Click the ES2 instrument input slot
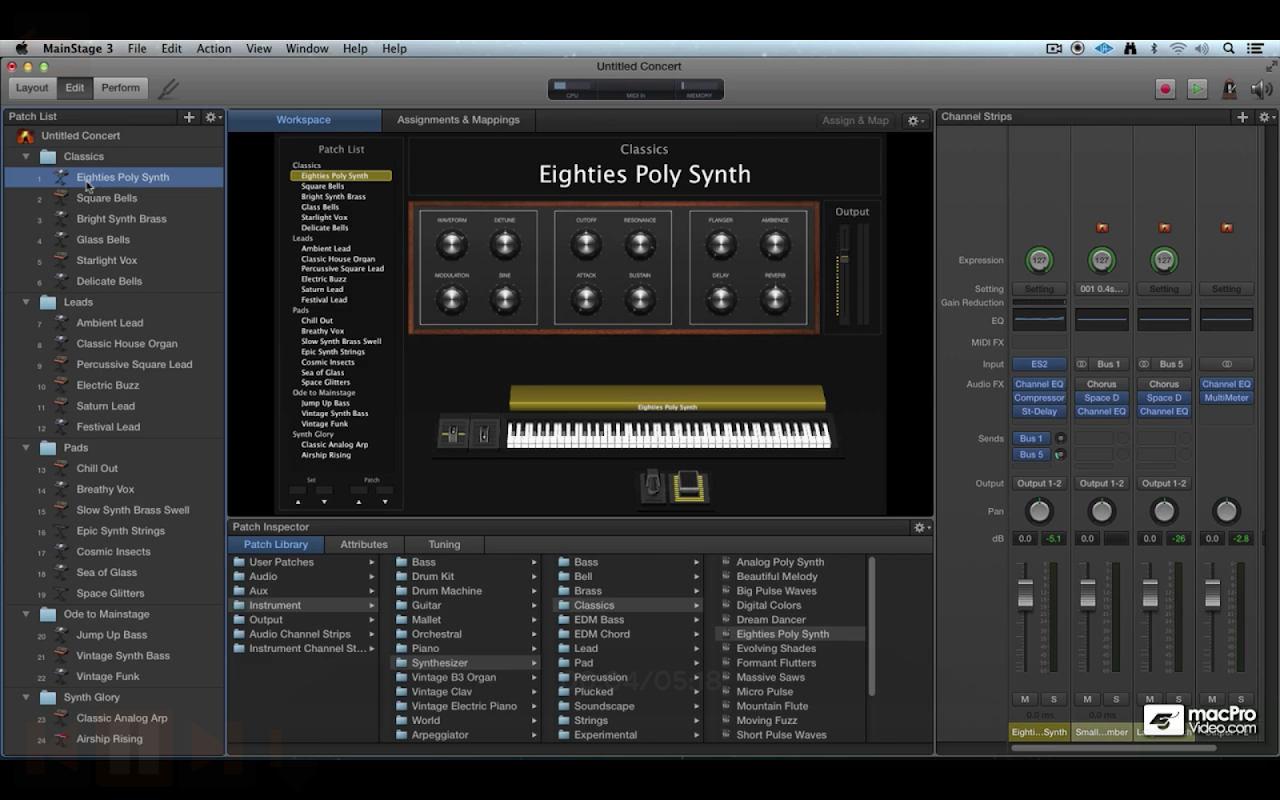Screen dimensions: 1280x800 [x=1039, y=364]
